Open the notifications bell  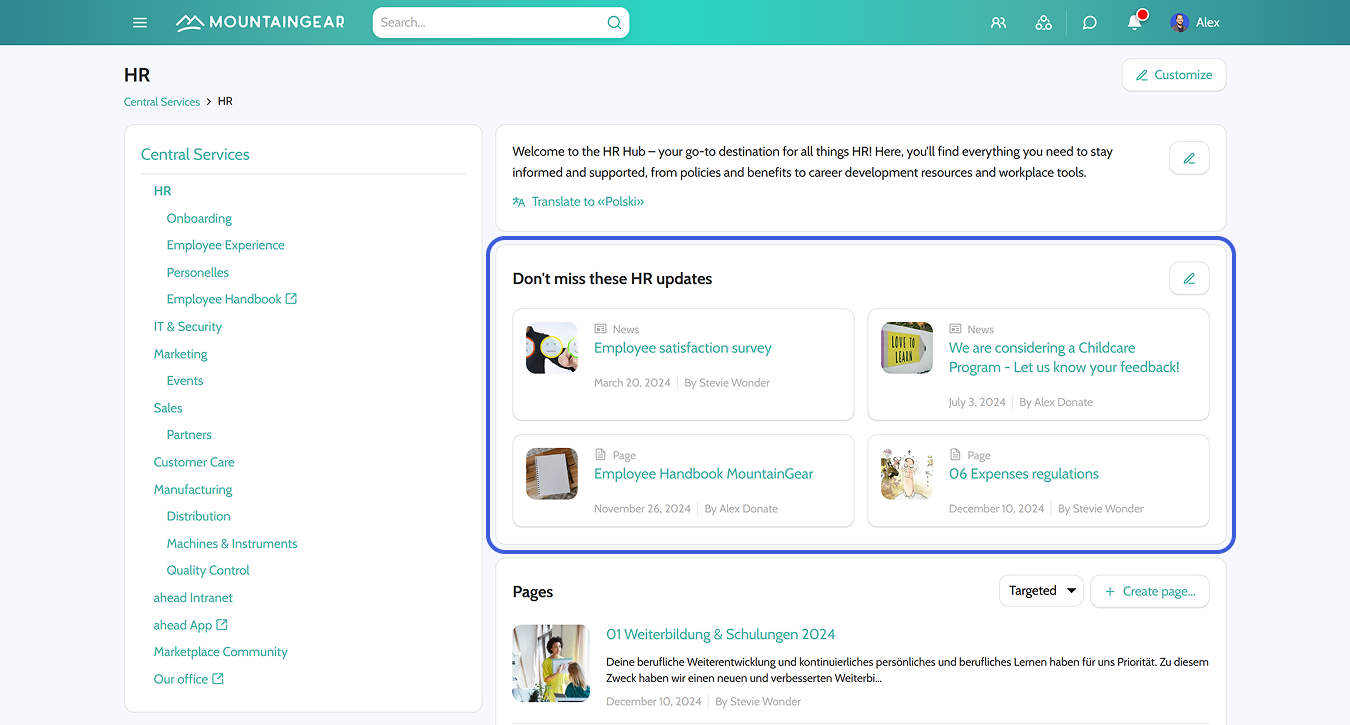[x=1134, y=22]
